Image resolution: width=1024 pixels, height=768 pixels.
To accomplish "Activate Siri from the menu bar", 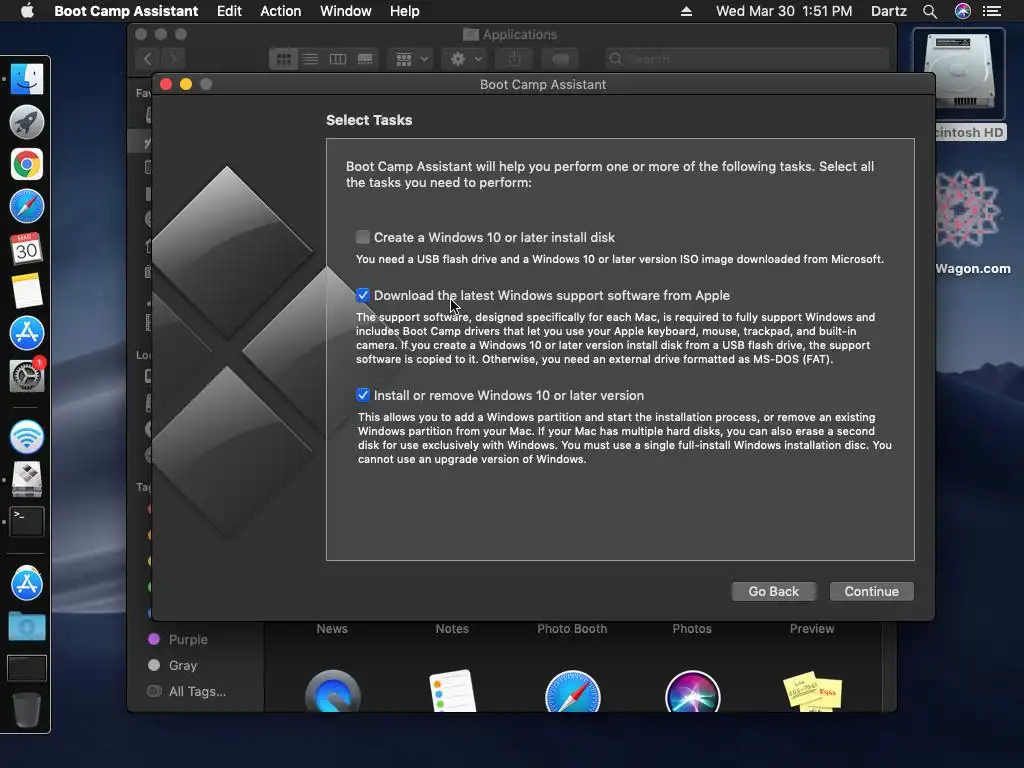I will pyautogui.click(x=963, y=11).
